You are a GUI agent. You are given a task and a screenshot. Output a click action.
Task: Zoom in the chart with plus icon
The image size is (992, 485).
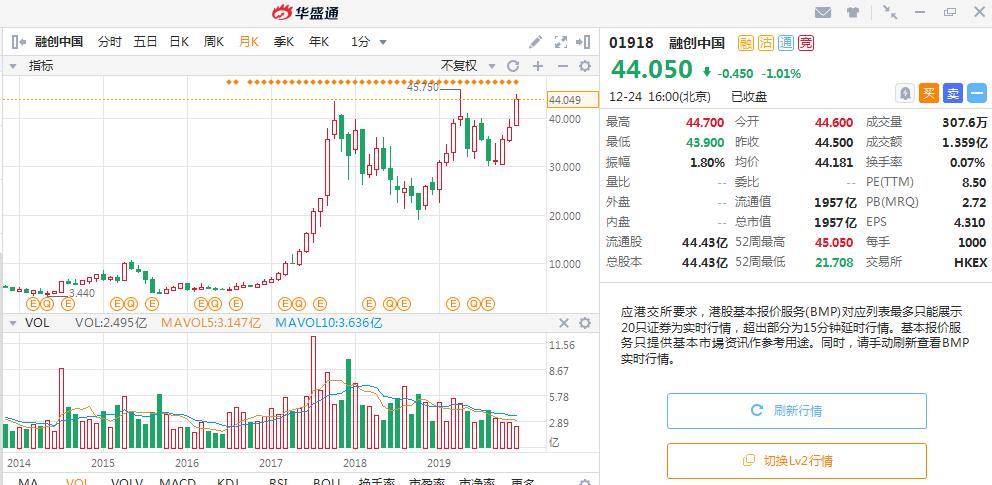click(x=538, y=66)
